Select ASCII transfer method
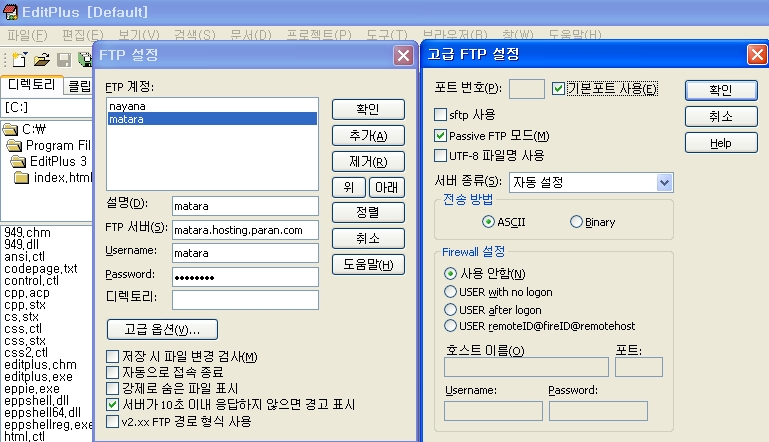 click(488, 222)
